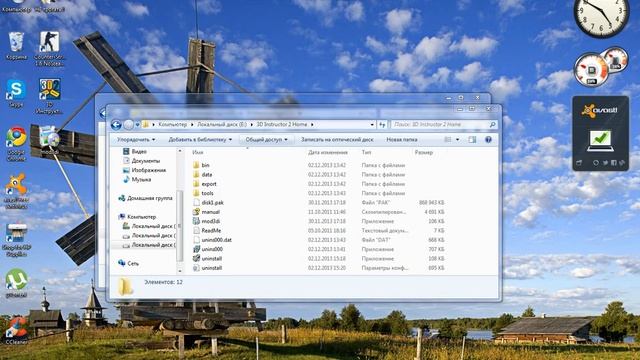This screenshot has width=640, height=360.
Task: Click Записать на оптический диск button
Action: pos(337,140)
